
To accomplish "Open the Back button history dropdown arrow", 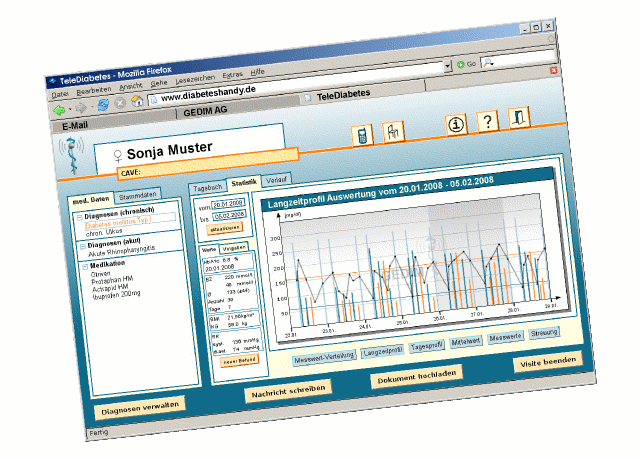I will coord(70,109).
